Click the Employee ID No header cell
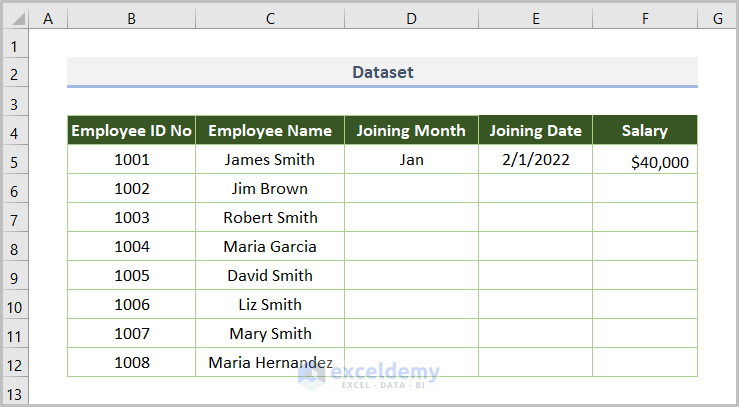The height and width of the screenshot is (407, 739). click(131, 130)
